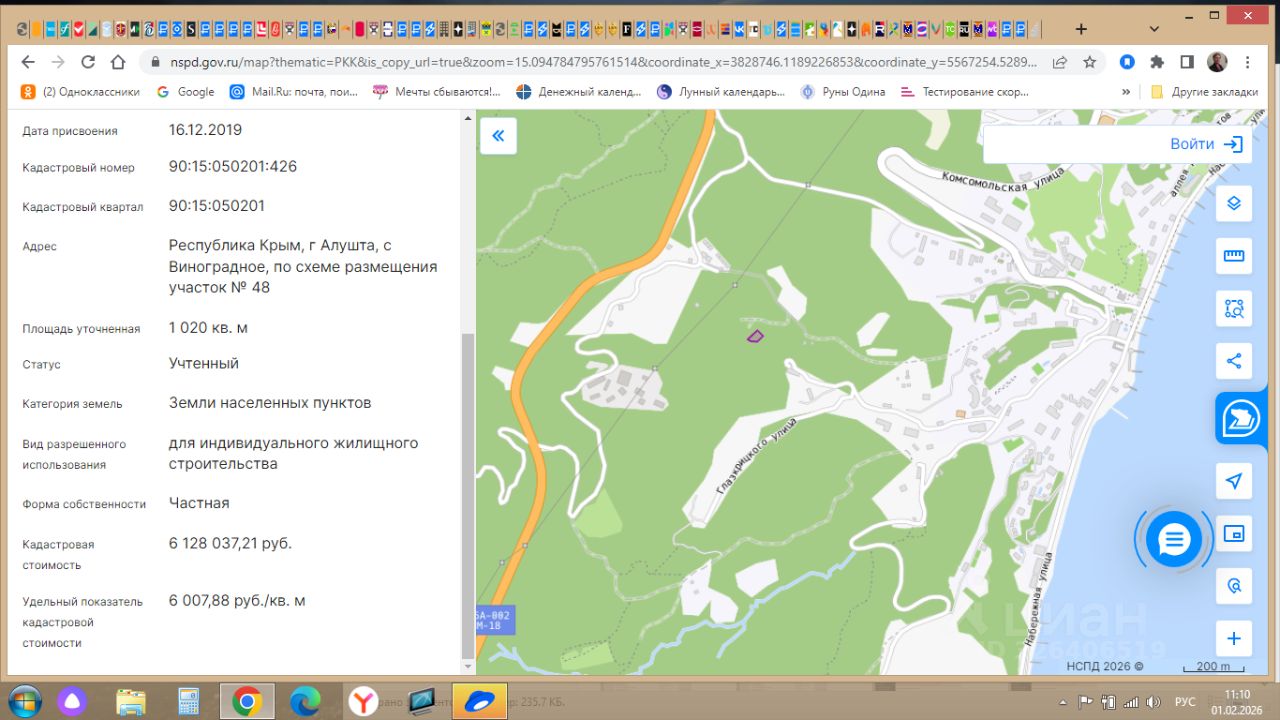
Task: Open the Другие закладки folder
Action: click(1204, 92)
